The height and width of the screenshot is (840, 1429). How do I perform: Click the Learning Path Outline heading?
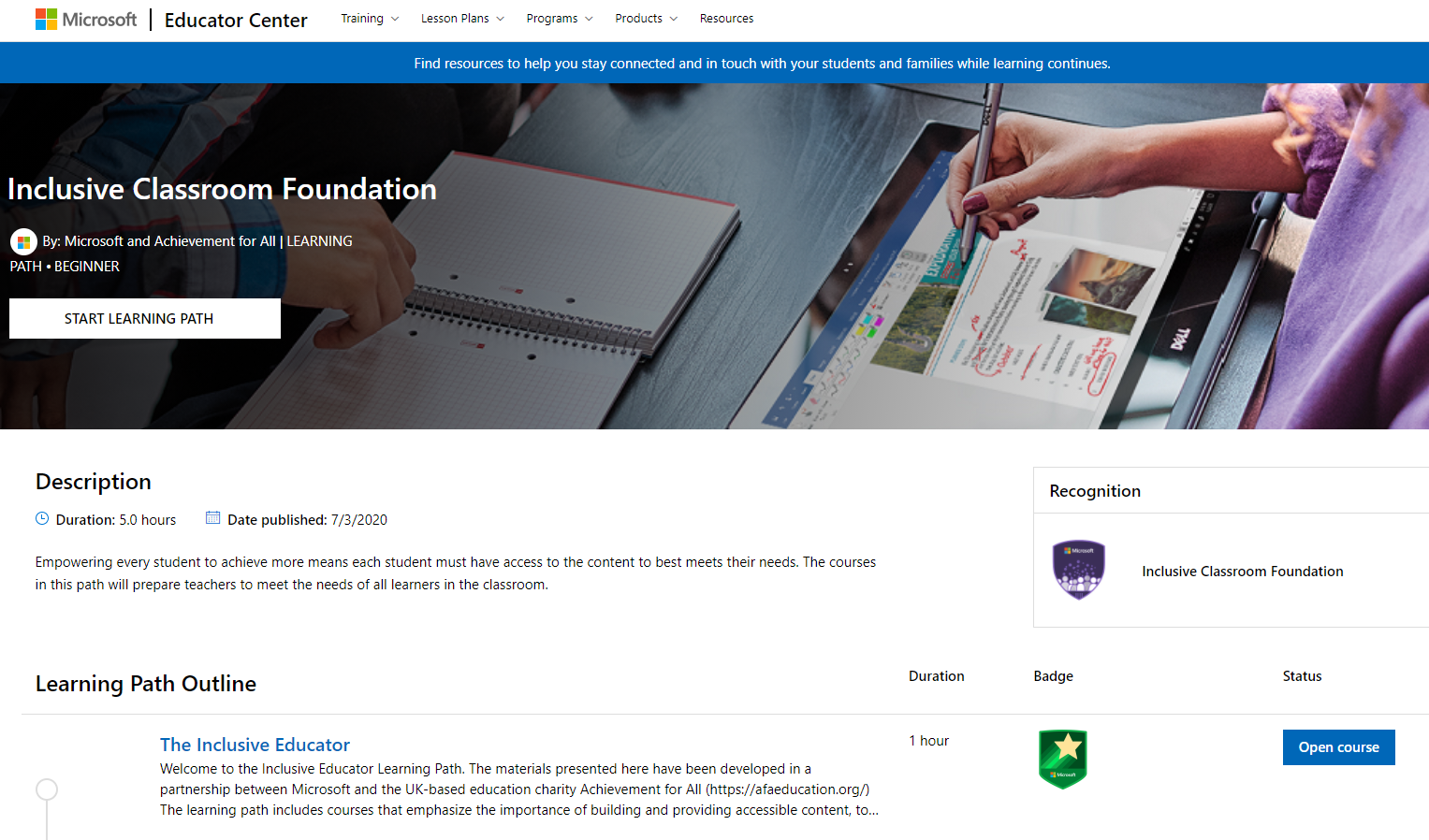[x=146, y=684]
